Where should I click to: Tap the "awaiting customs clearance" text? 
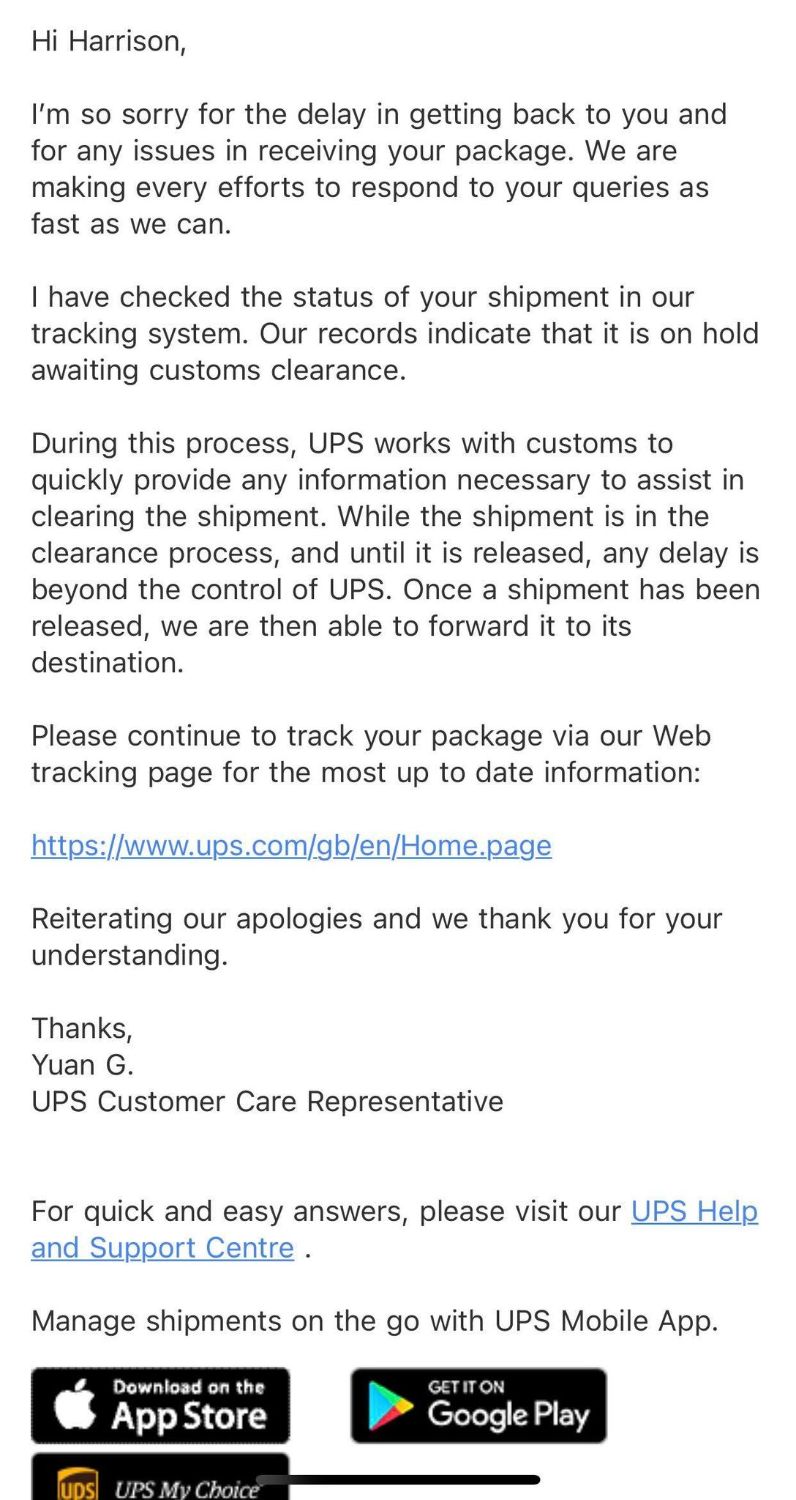[218, 370]
